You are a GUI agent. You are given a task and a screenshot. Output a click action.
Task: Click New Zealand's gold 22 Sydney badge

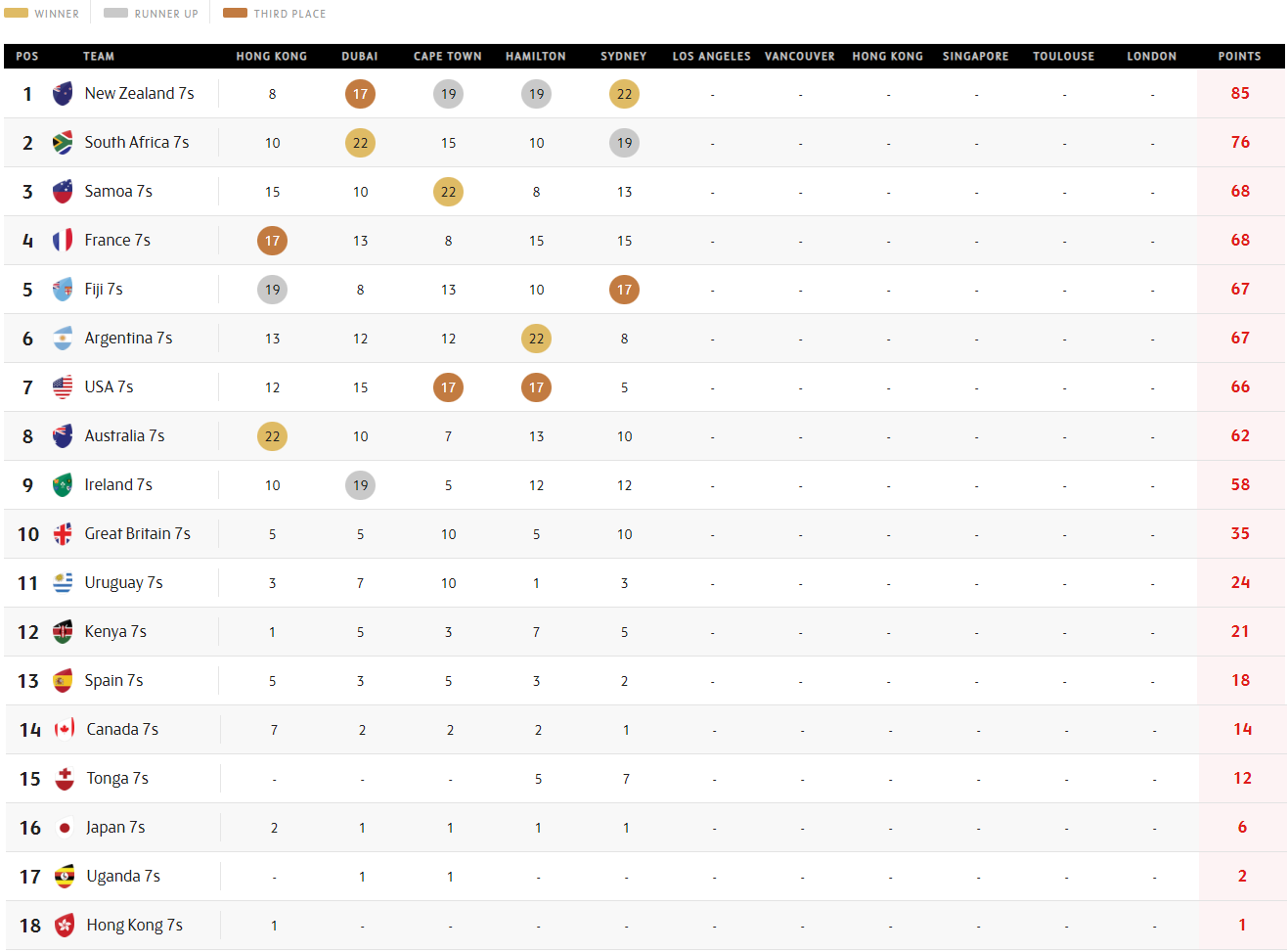pyautogui.click(x=624, y=94)
